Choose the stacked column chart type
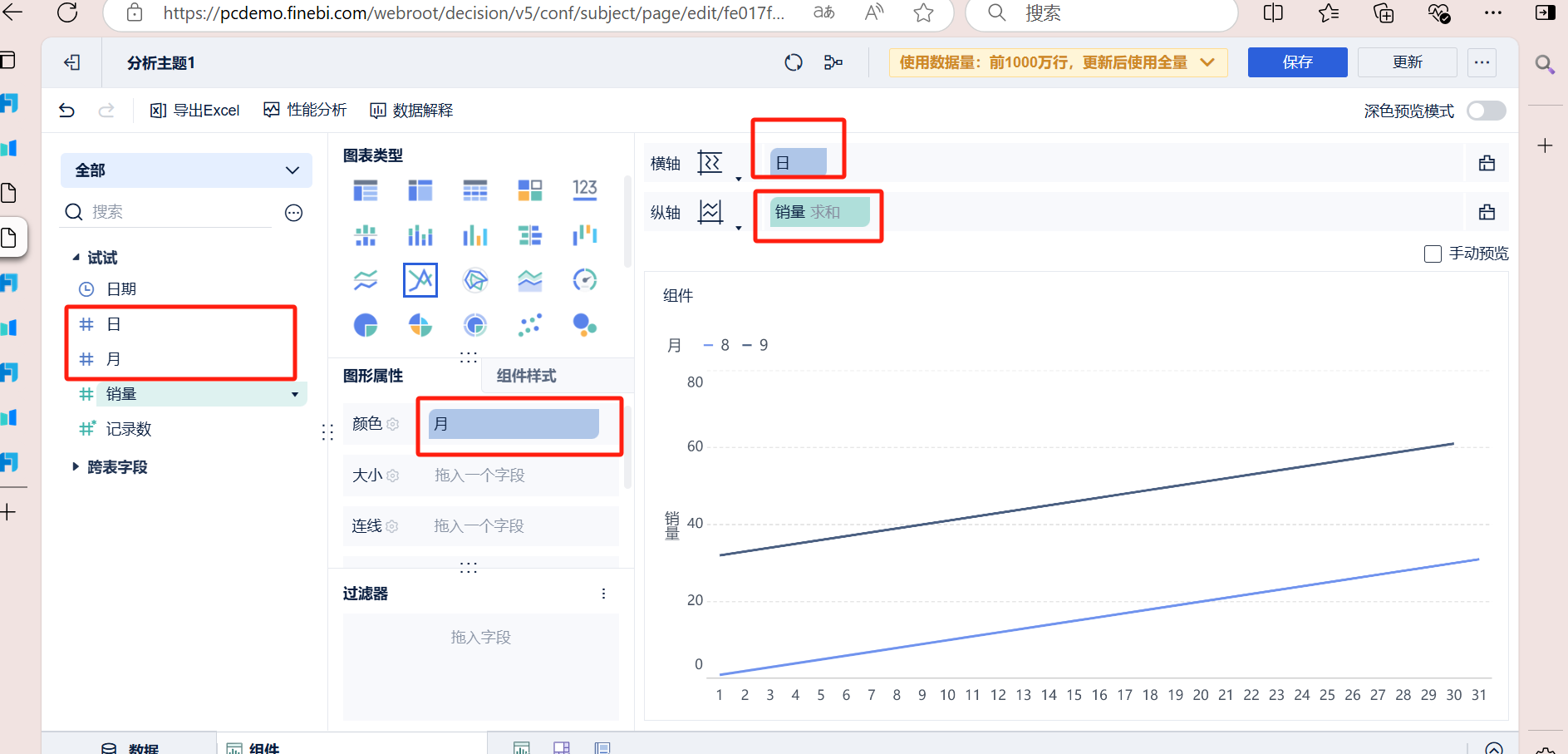The image size is (1568, 754). tap(420, 235)
